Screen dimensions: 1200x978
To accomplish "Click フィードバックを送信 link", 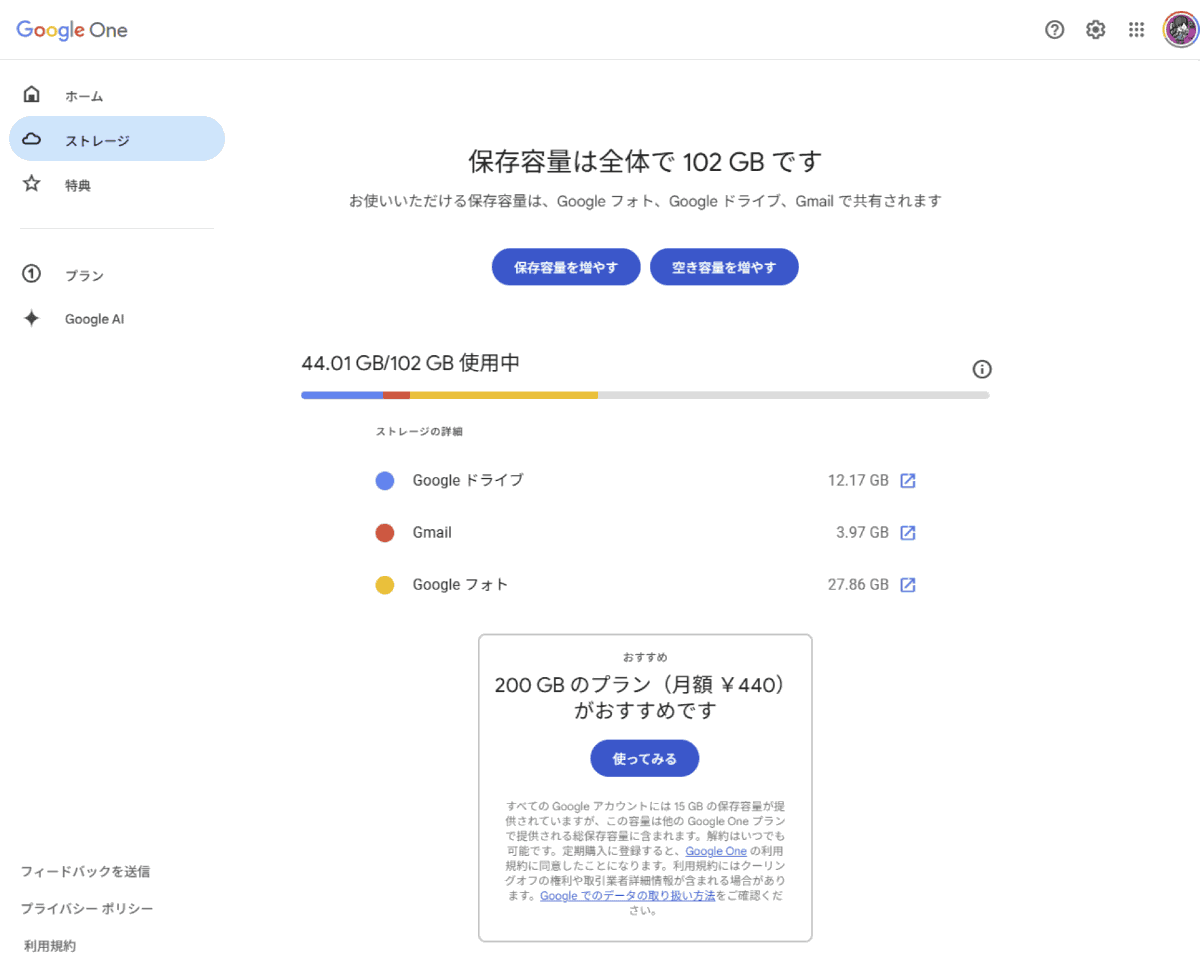I will point(86,871).
